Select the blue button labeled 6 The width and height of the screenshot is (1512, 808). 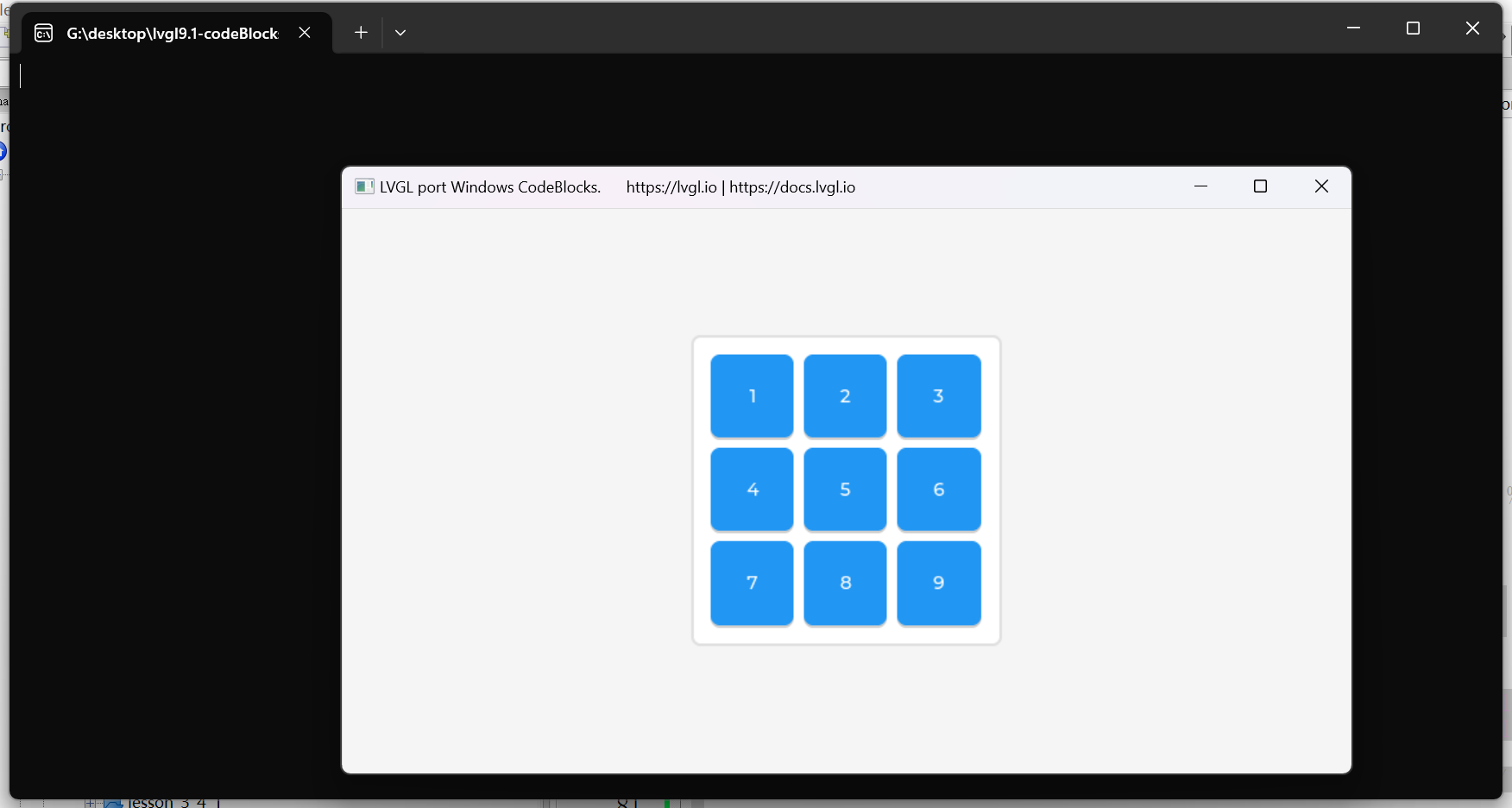click(x=939, y=489)
